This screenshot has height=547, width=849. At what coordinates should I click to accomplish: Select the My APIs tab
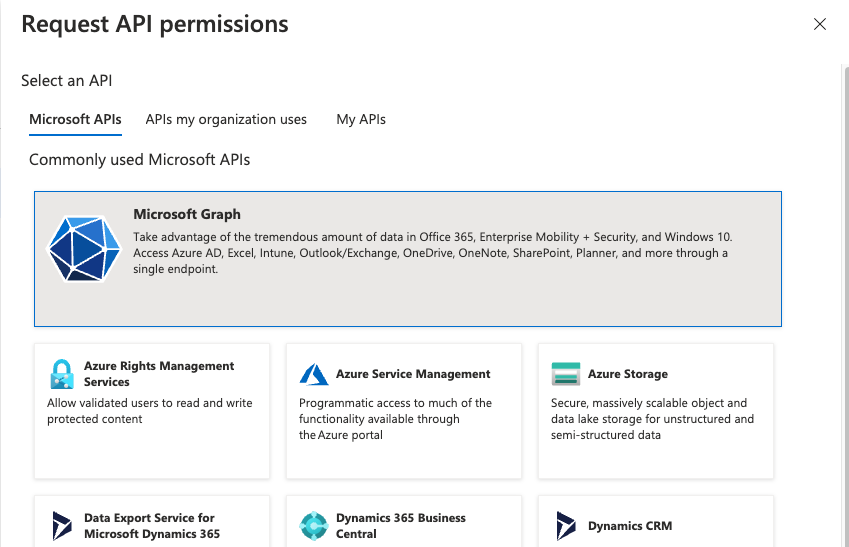[x=361, y=119]
